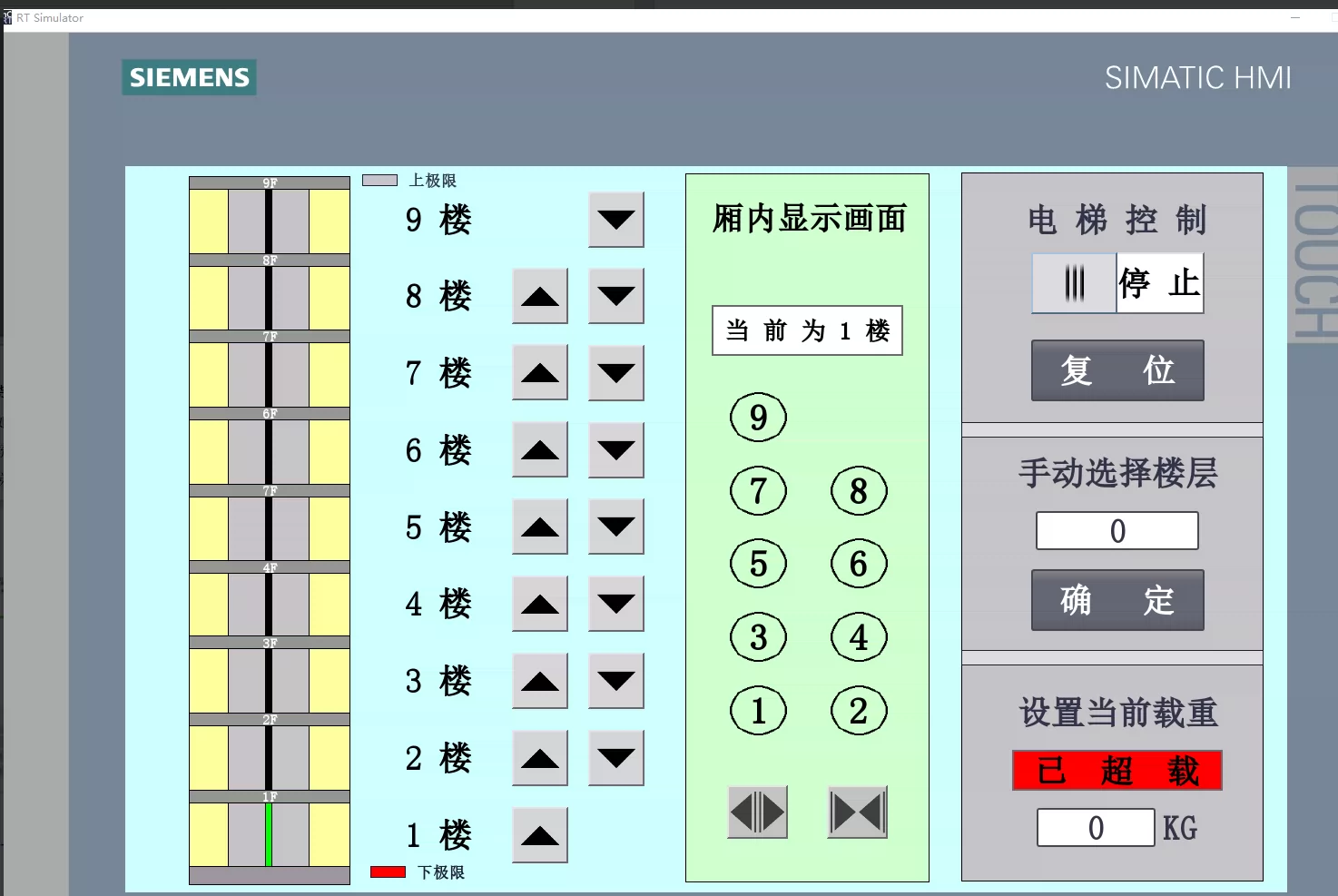
Task: Select floor 2 in the car panel
Action: [859, 711]
